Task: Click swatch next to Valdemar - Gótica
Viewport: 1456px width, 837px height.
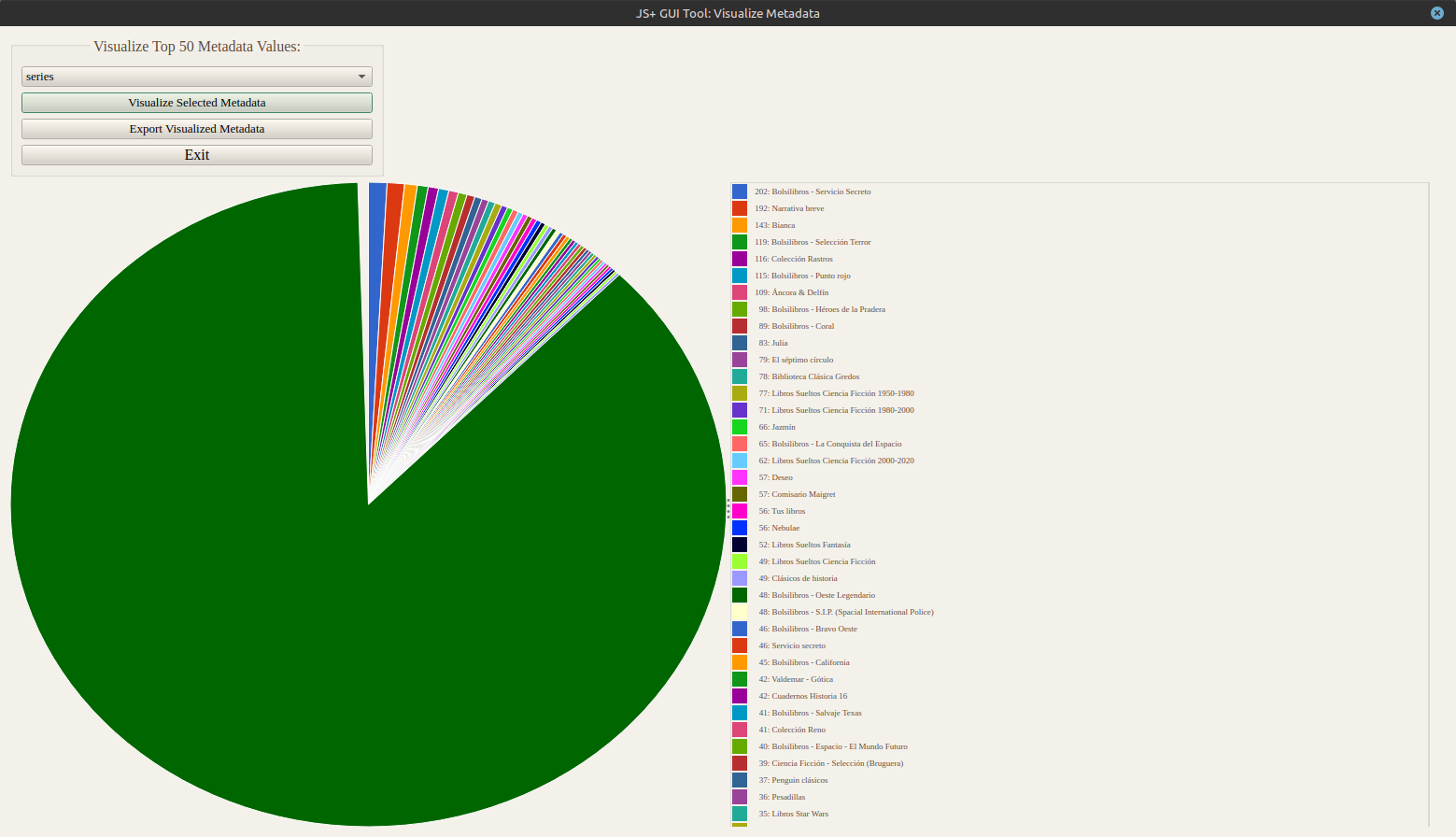Action: click(740, 679)
